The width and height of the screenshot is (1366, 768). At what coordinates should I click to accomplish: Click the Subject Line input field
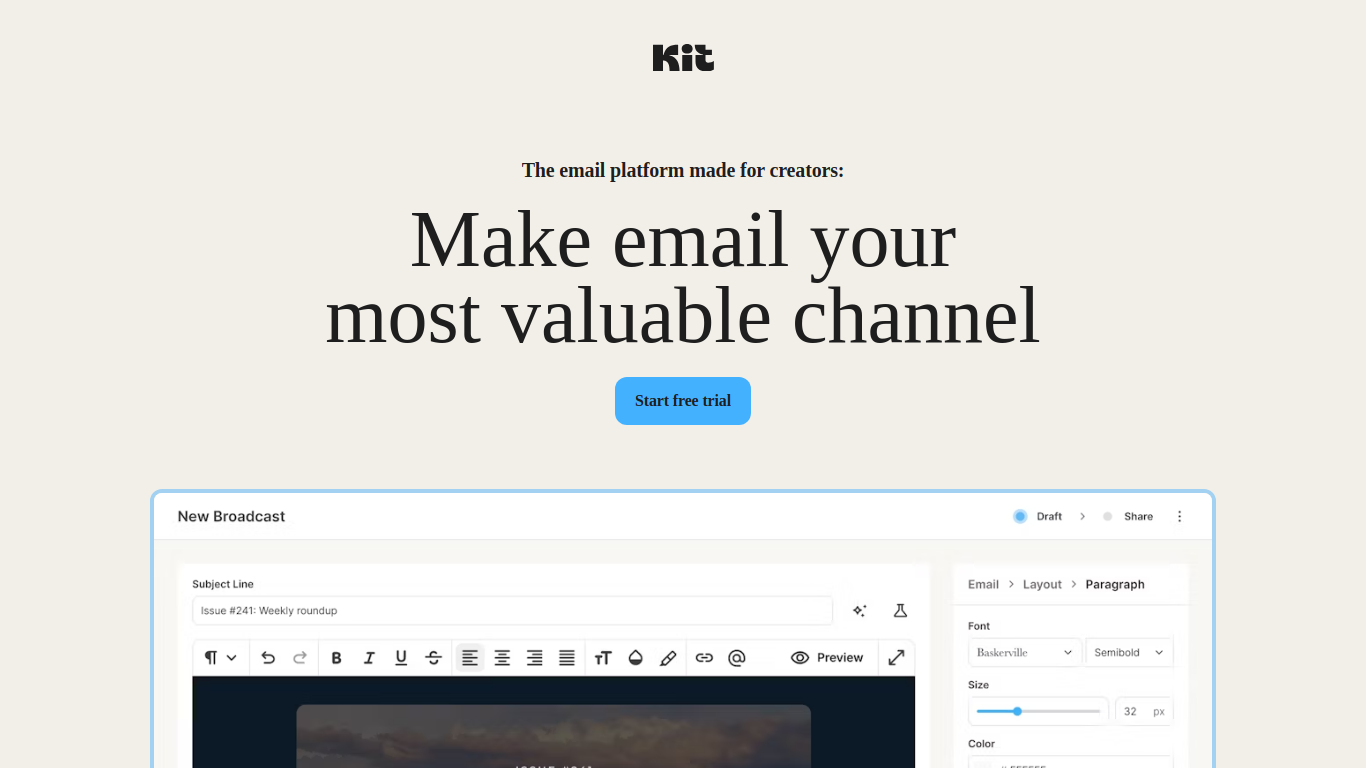pyautogui.click(x=512, y=611)
